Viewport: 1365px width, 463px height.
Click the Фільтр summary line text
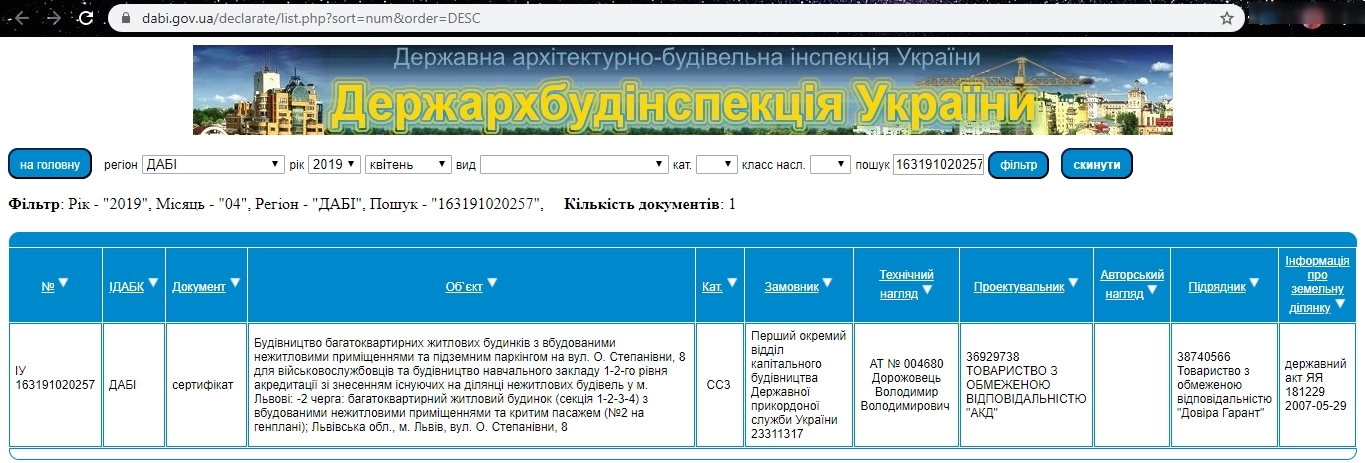pyautogui.click(x=276, y=204)
